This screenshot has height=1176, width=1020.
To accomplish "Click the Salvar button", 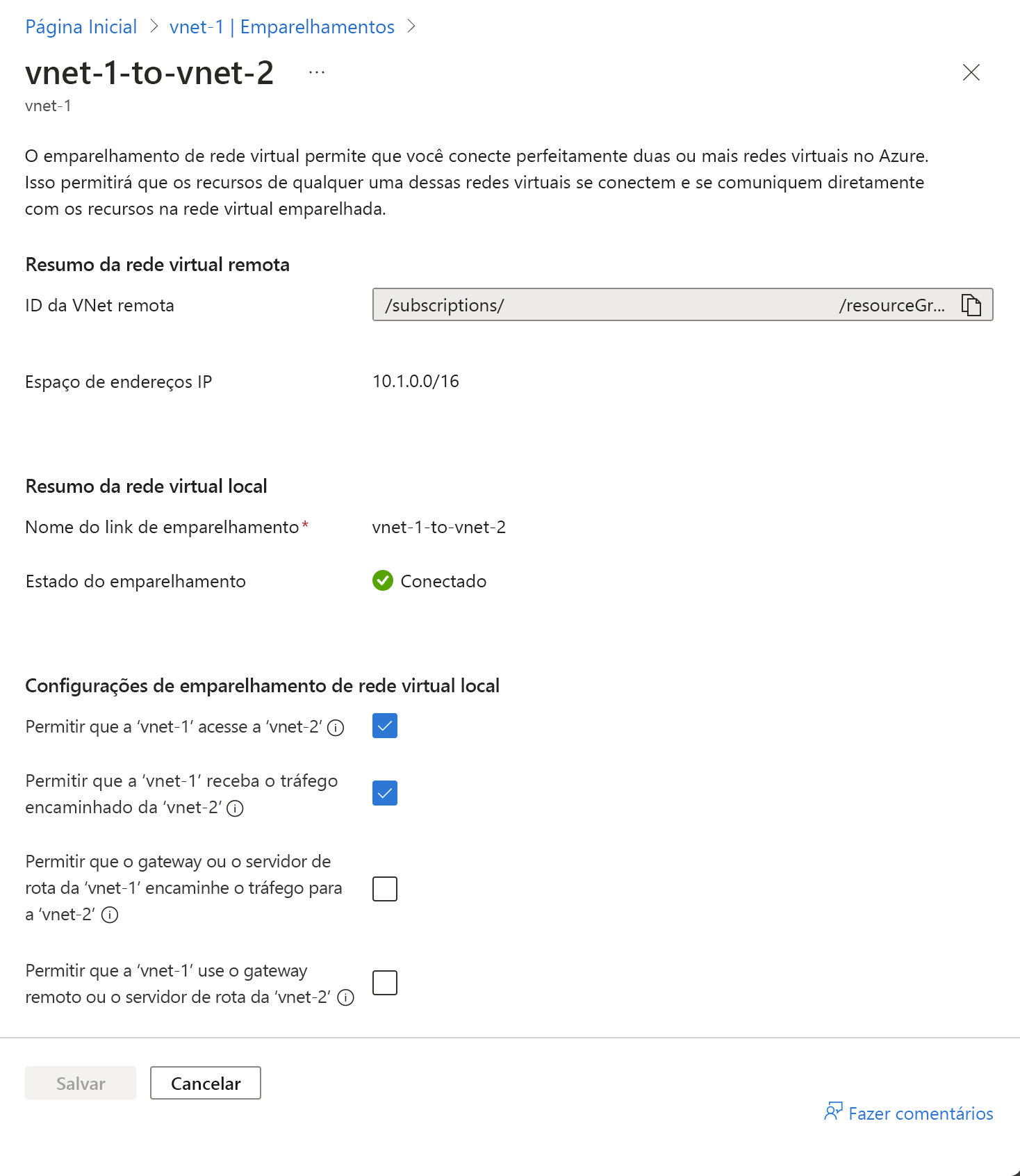I will click(x=81, y=1083).
